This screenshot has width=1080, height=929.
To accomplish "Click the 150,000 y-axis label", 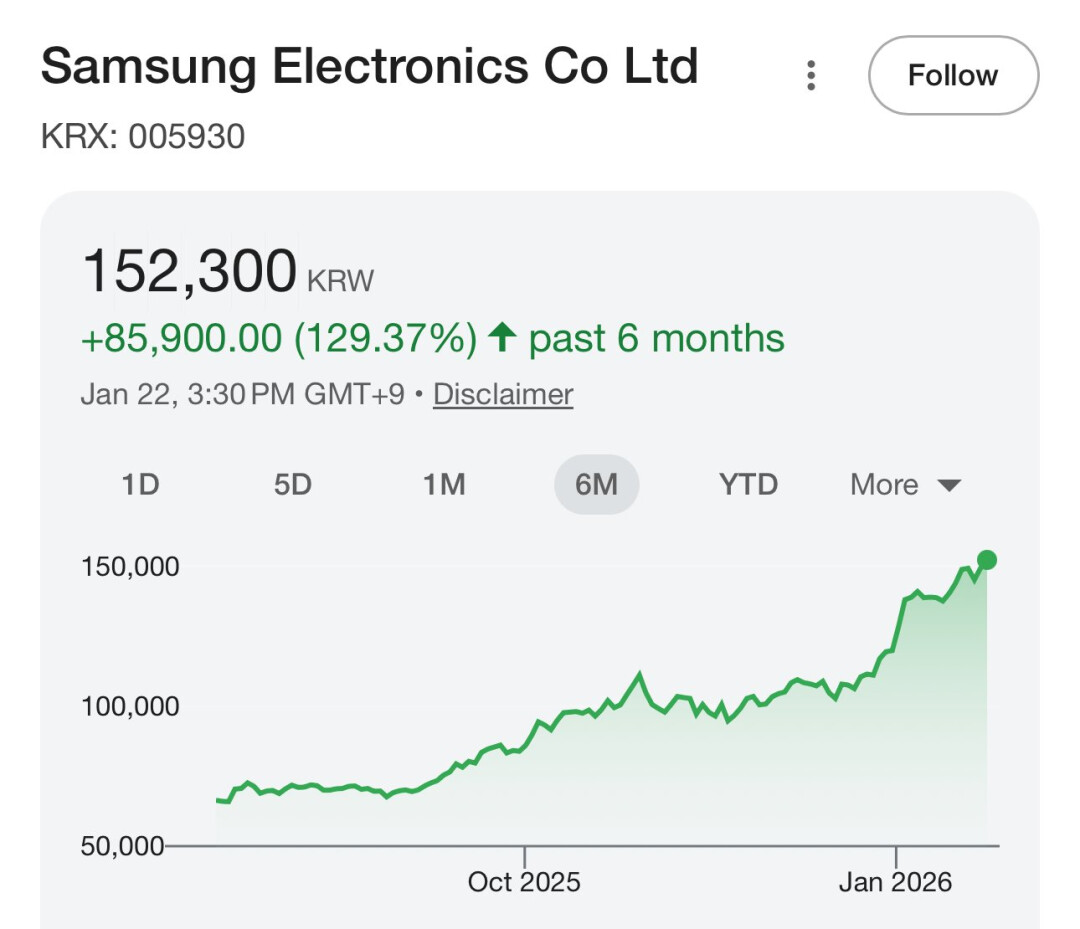I will tap(129, 566).
